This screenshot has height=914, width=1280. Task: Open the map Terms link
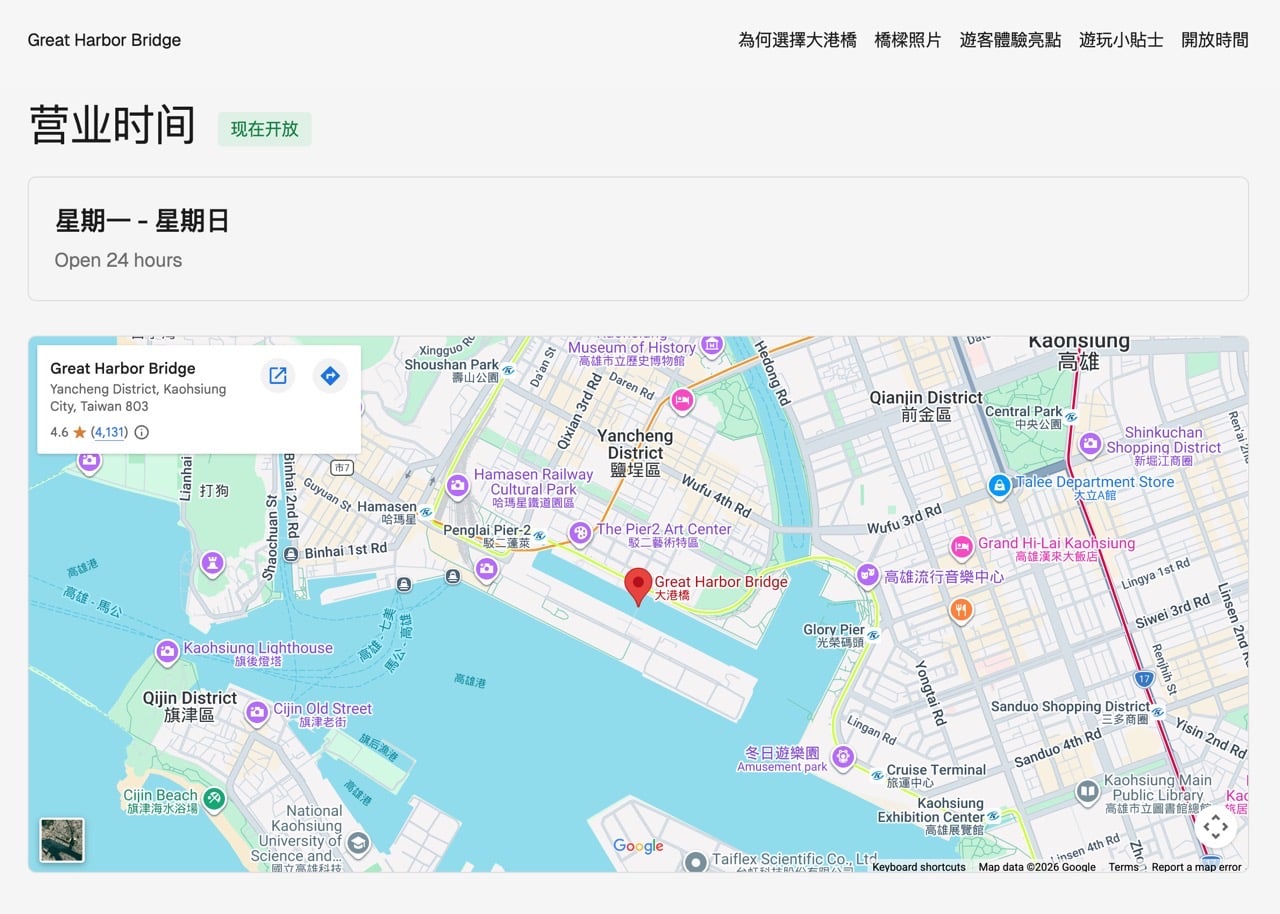pyautogui.click(x=1123, y=867)
